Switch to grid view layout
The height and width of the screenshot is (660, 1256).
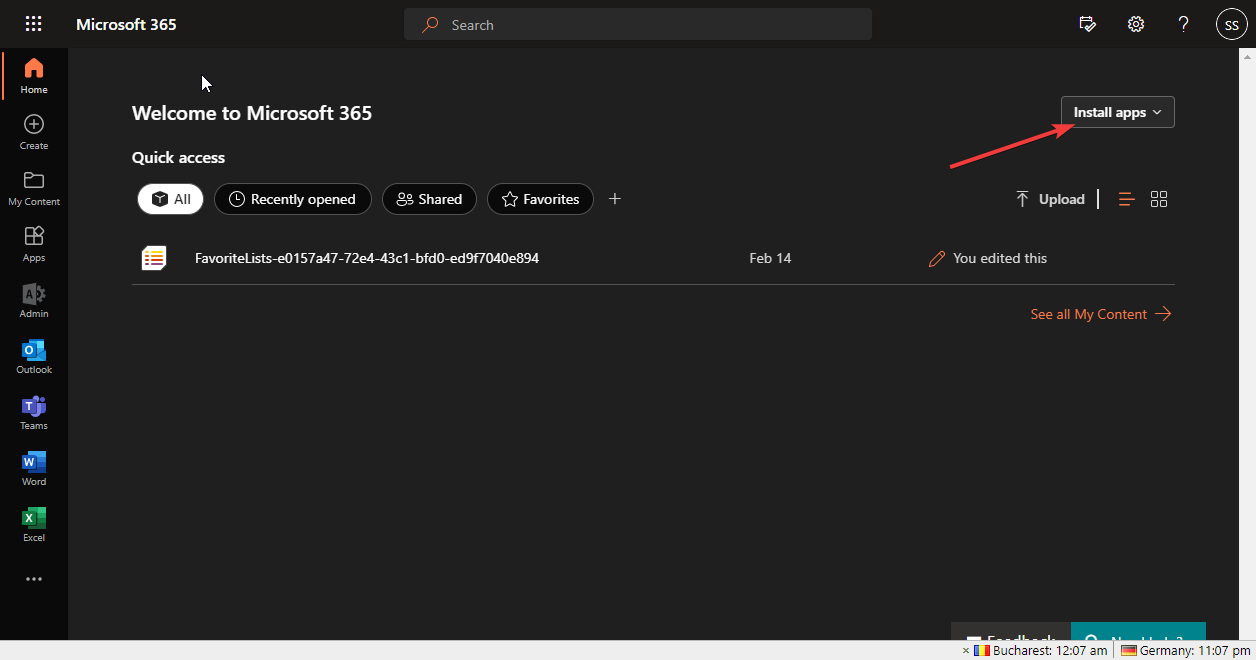pos(1159,199)
